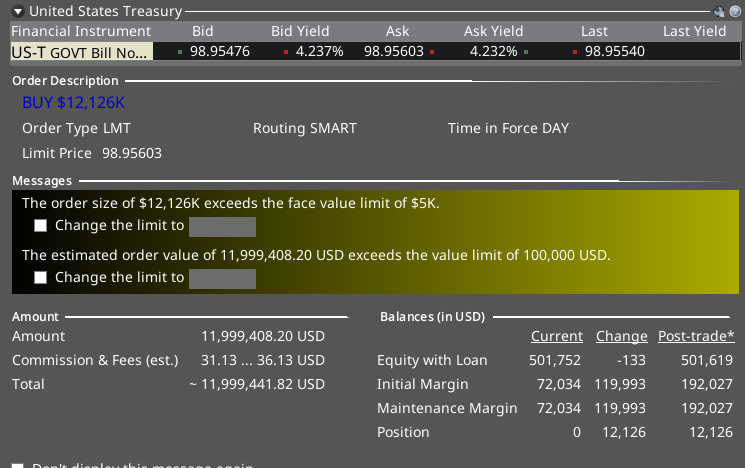Collapse the United States Treasury section
Image resolution: width=745 pixels, height=468 pixels.
[18, 11]
